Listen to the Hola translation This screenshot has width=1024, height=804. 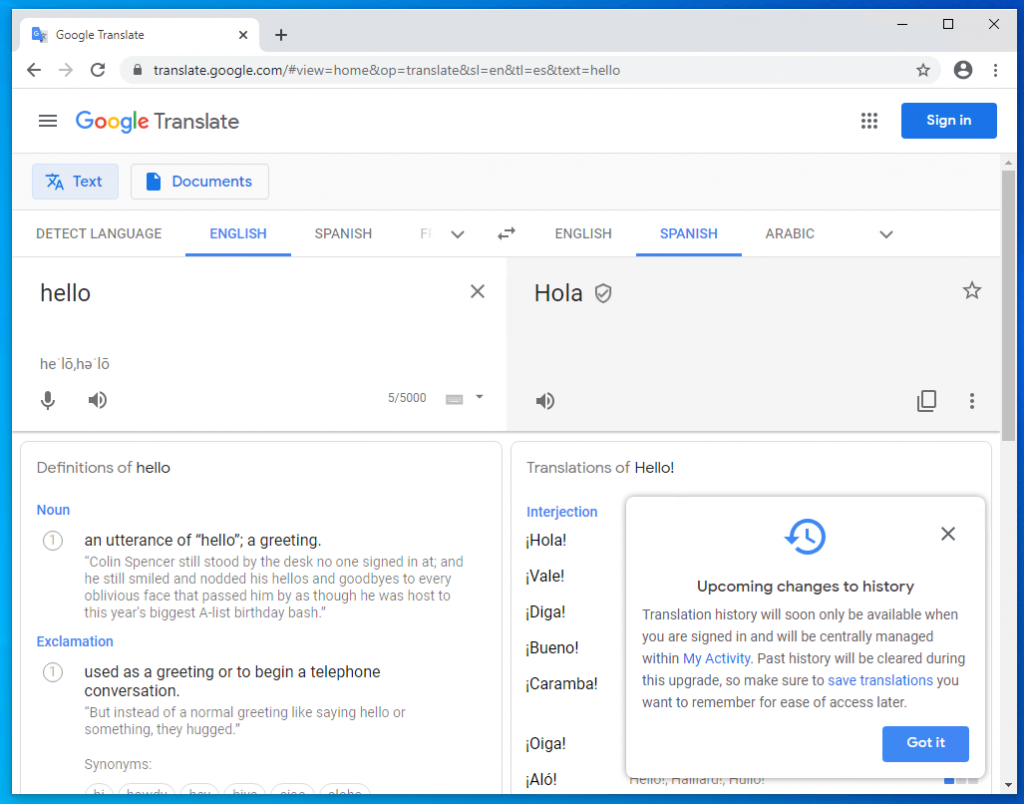click(545, 400)
